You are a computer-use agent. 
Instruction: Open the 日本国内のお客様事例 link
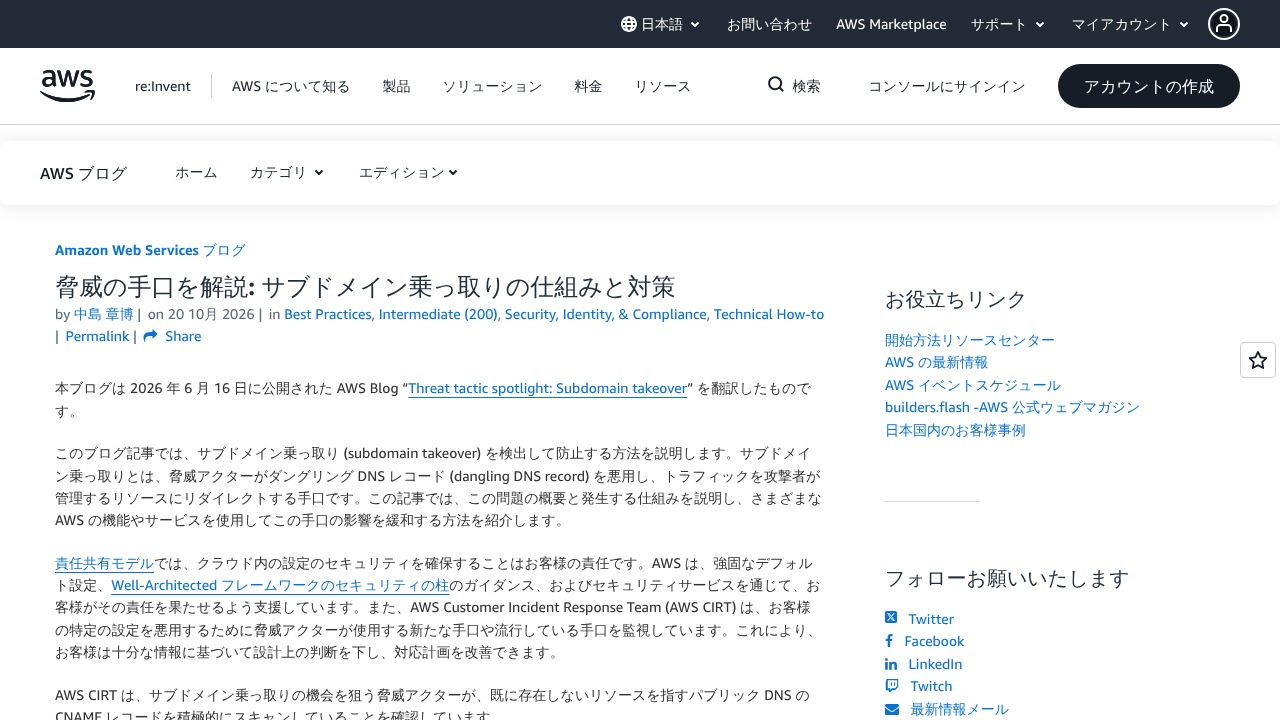tap(955, 430)
